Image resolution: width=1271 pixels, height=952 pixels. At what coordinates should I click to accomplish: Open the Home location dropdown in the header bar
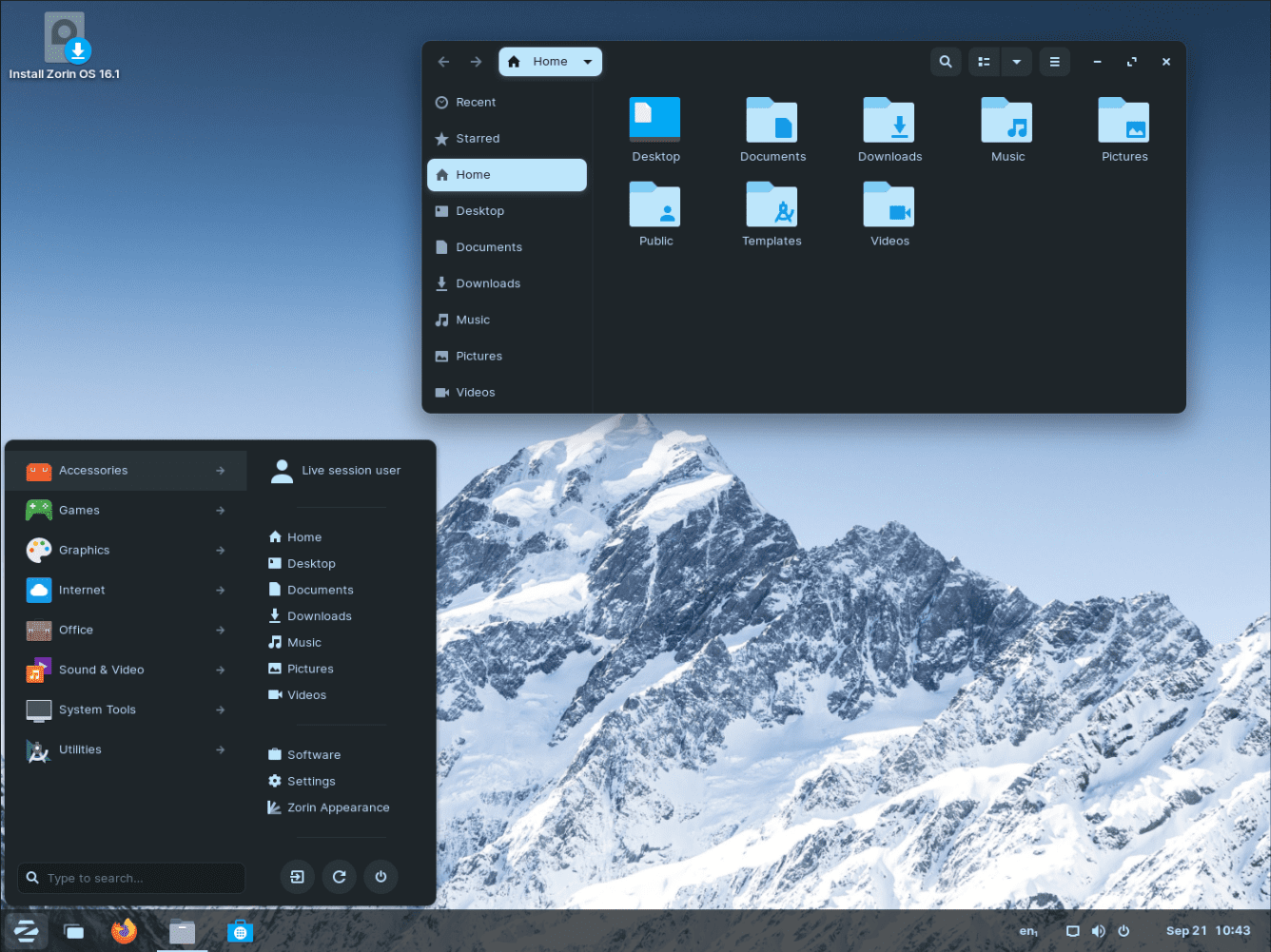[590, 61]
